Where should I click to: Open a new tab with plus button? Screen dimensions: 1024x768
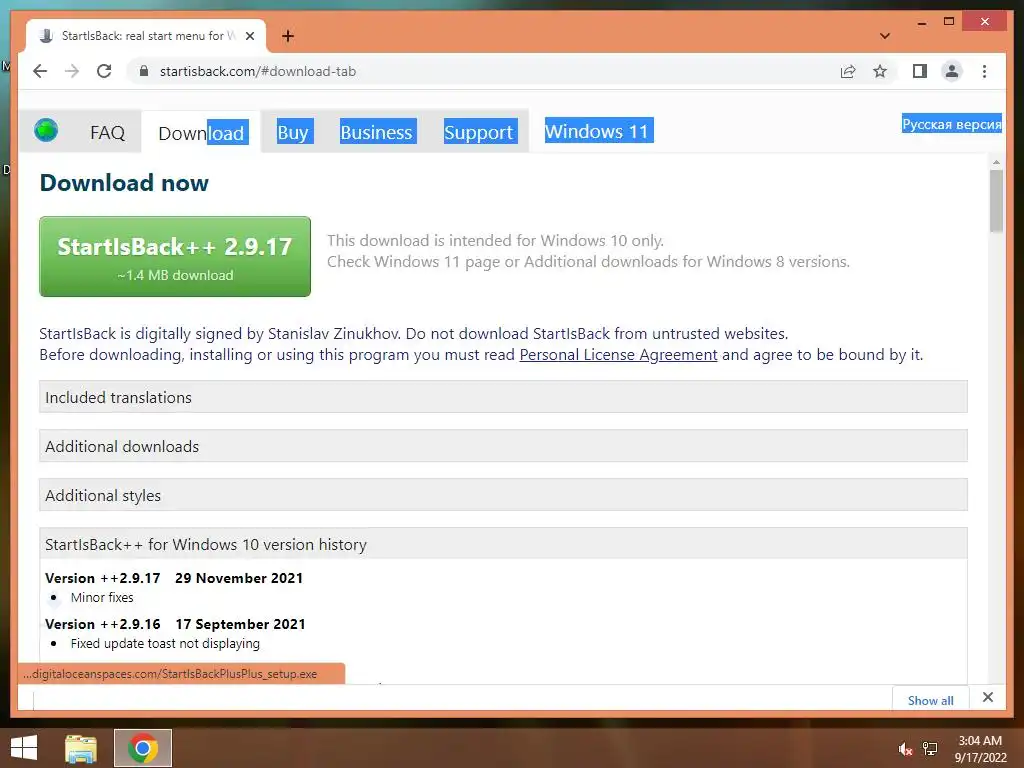point(287,36)
